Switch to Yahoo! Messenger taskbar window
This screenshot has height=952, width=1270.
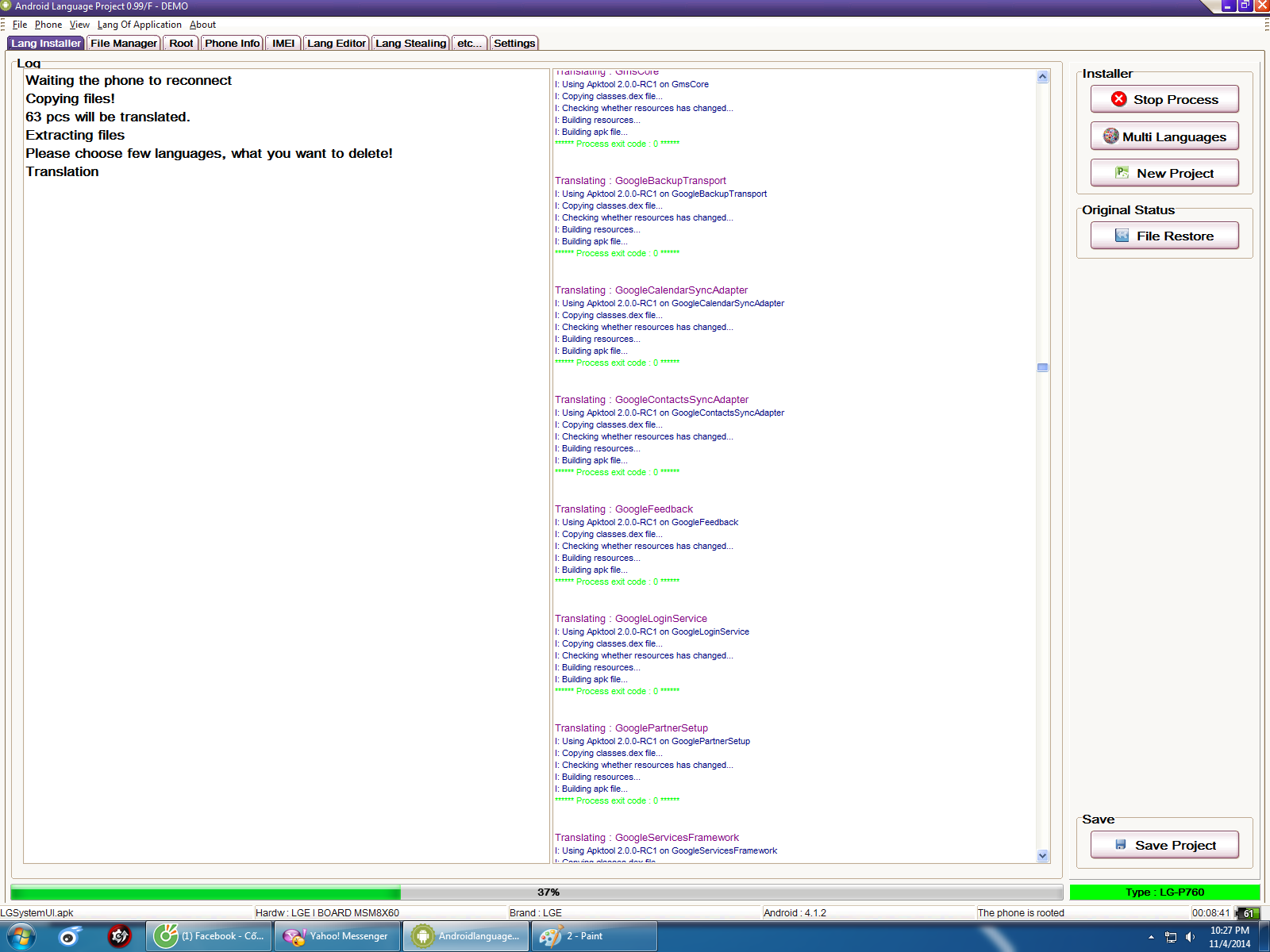tap(338, 936)
